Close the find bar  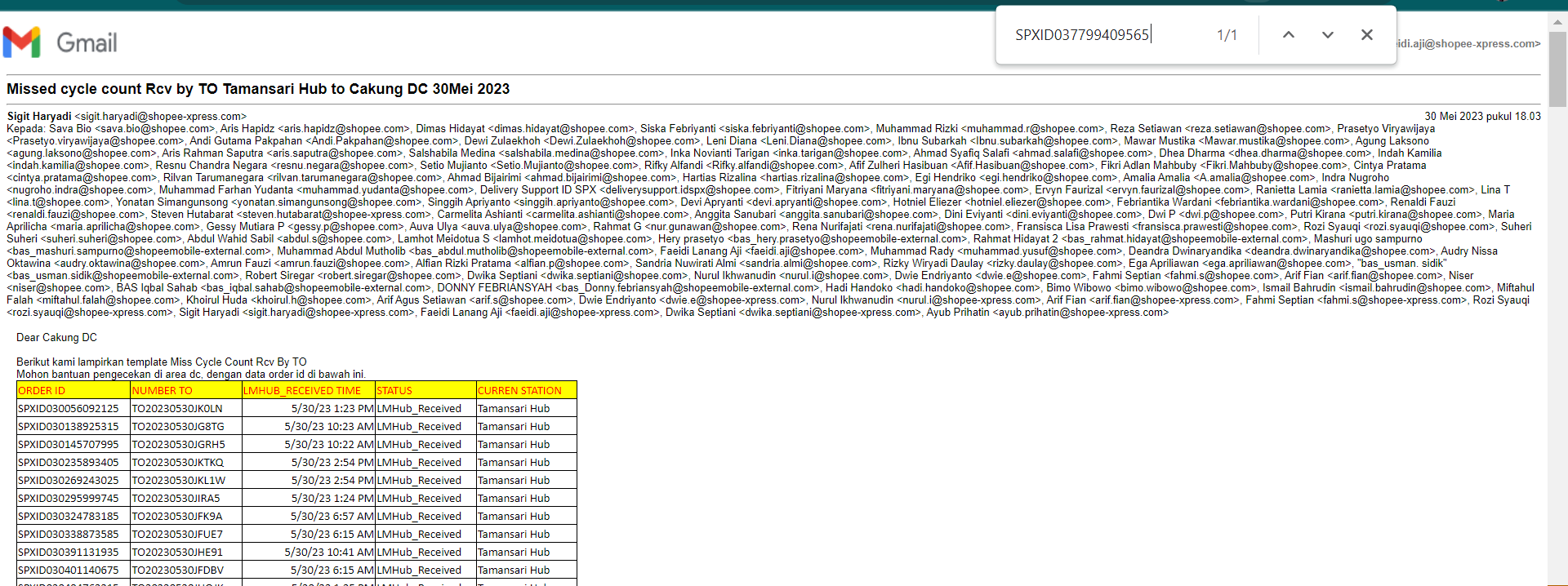point(1367,34)
